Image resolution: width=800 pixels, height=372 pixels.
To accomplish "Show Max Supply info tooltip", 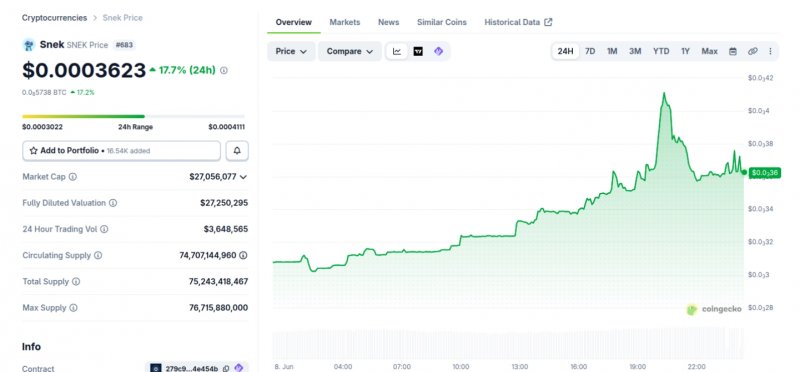I will (x=73, y=308).
